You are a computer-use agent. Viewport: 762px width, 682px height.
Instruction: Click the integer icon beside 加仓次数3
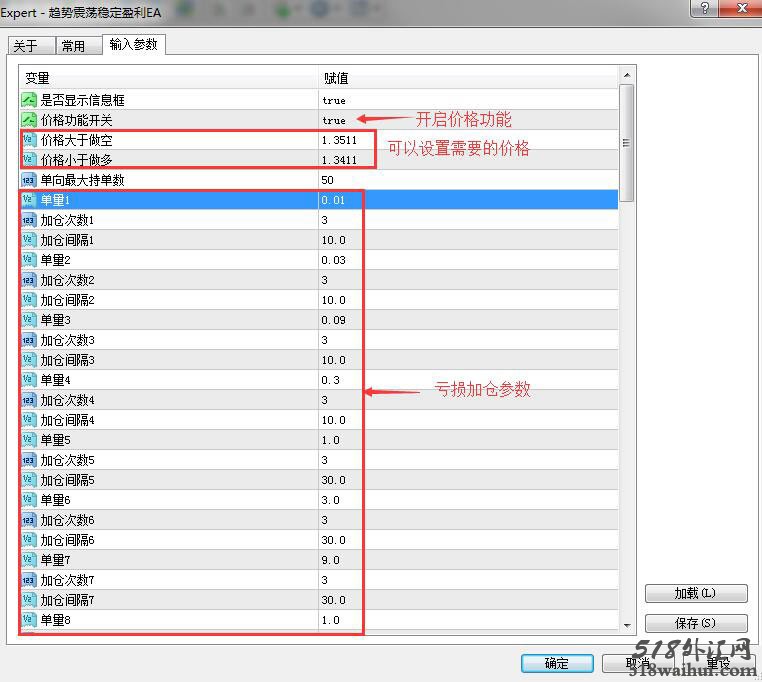29,340
